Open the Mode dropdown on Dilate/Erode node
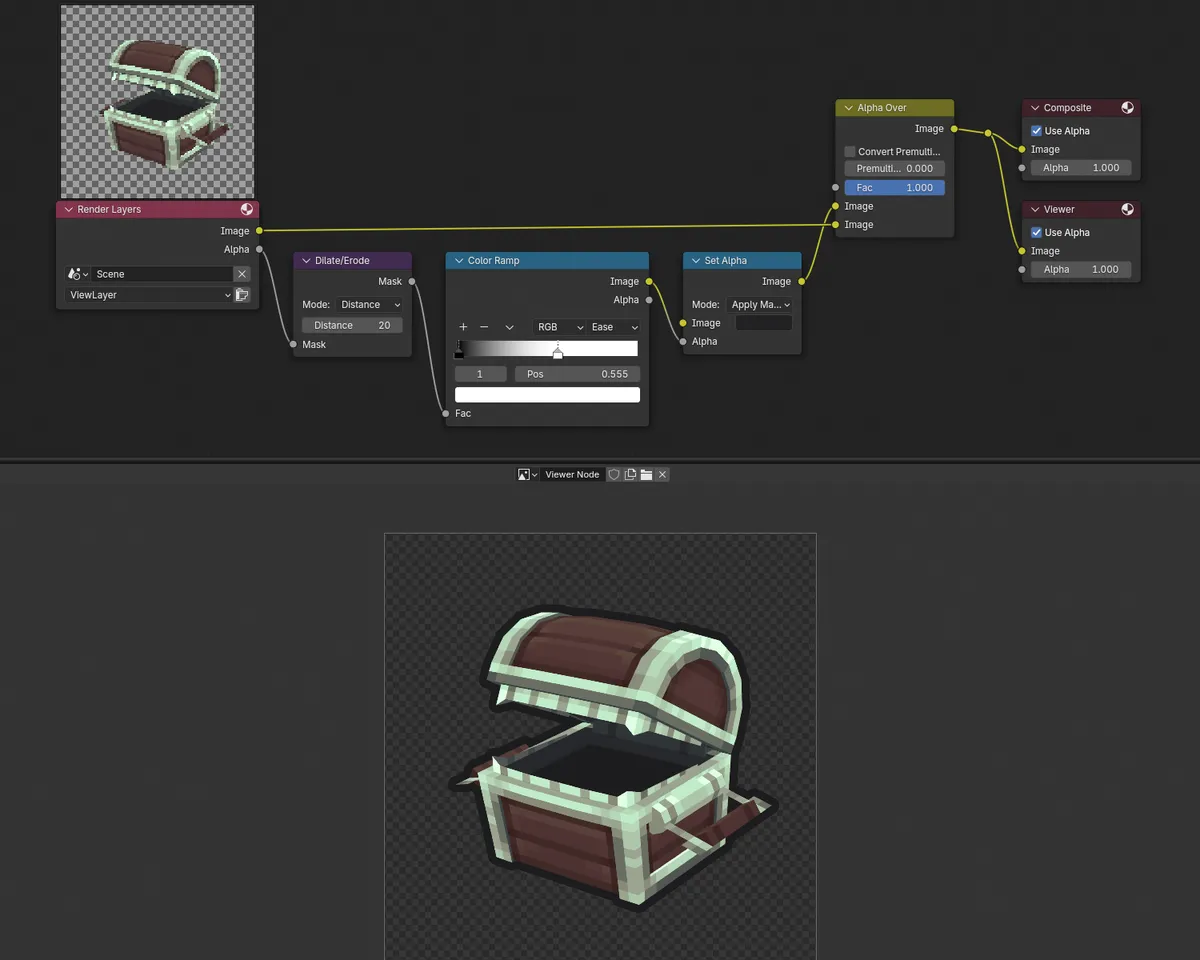The height and width of the screenshot is (960, 1200). pos(370,304)
